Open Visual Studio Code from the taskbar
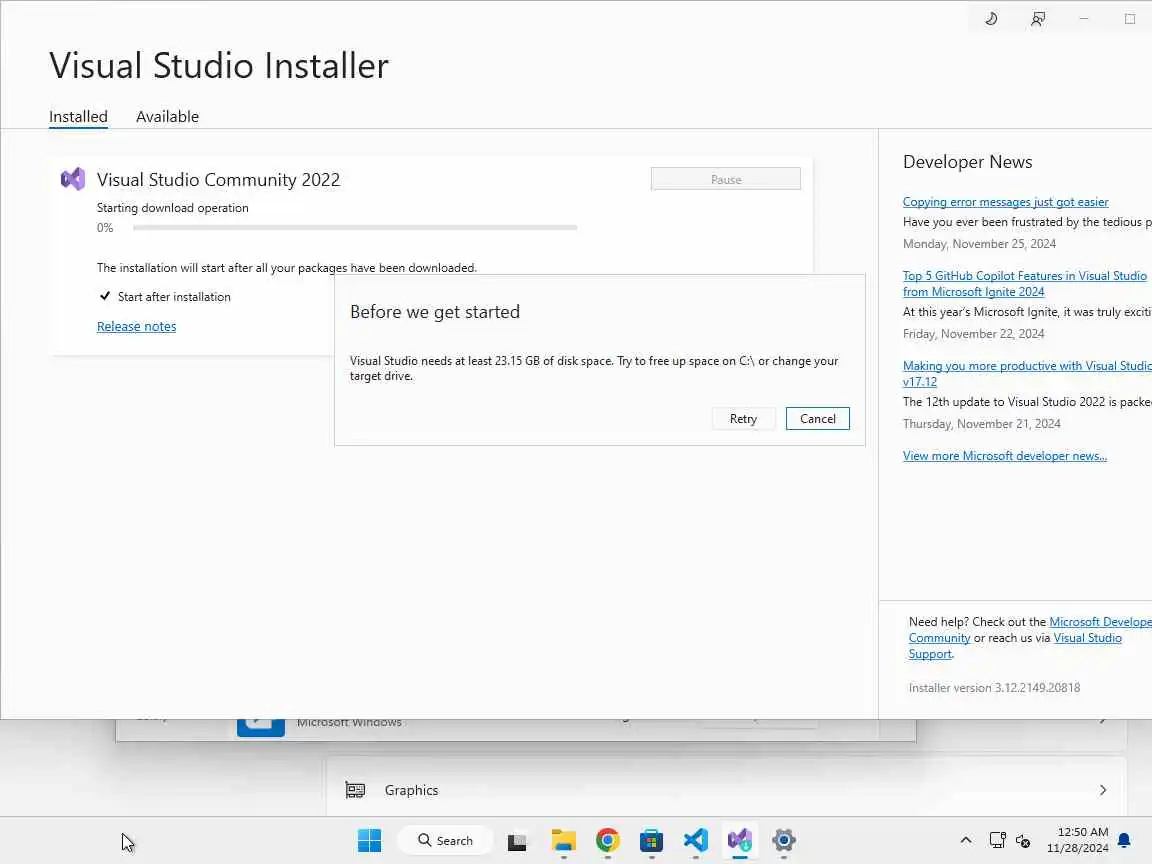Screen dimensions: 1152x864 coord(695,840)
